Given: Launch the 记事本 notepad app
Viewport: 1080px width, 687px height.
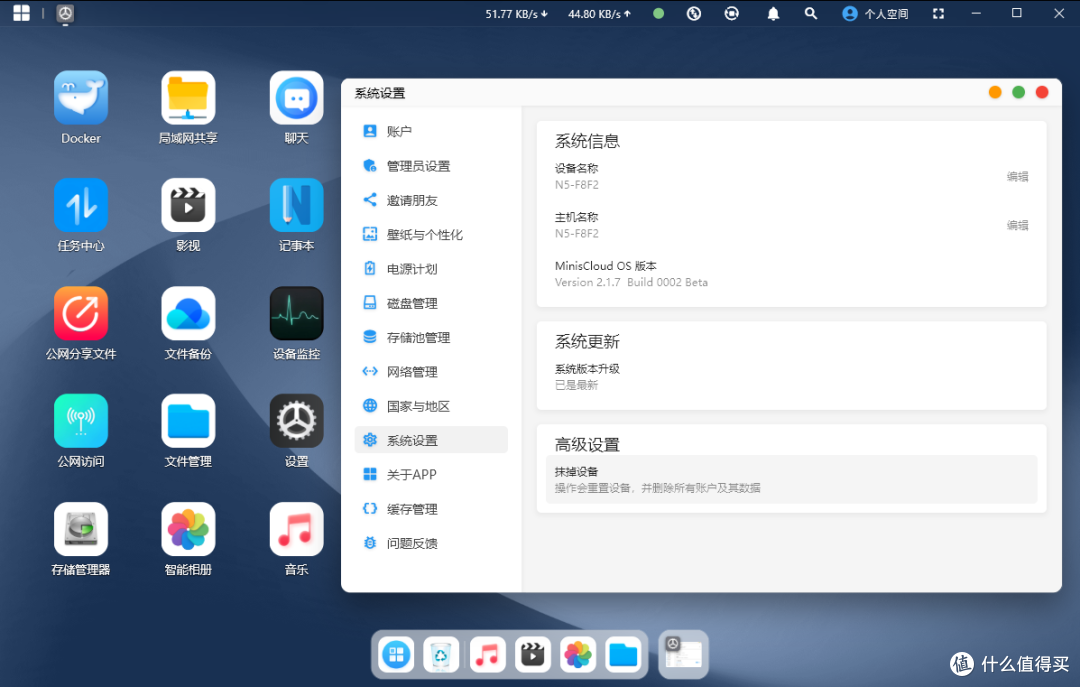Looking at the screenshot, I should 296,205.
